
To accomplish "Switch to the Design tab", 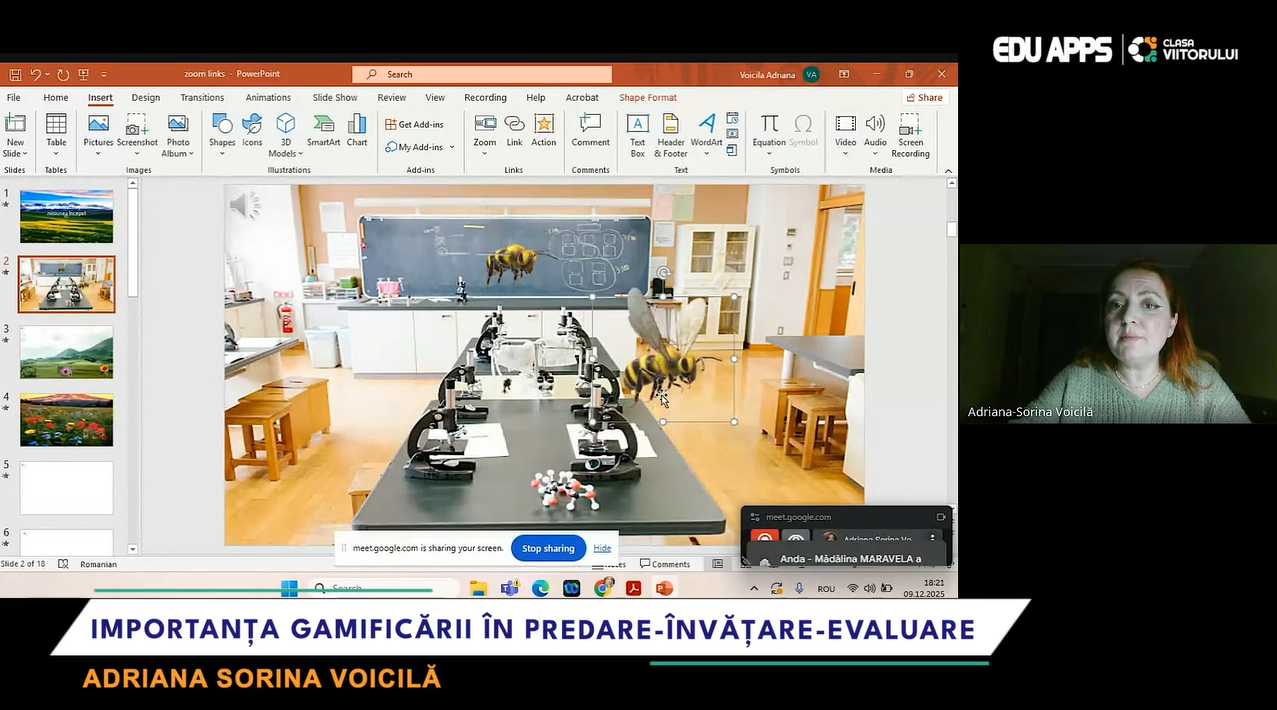I will pos(146,98).
